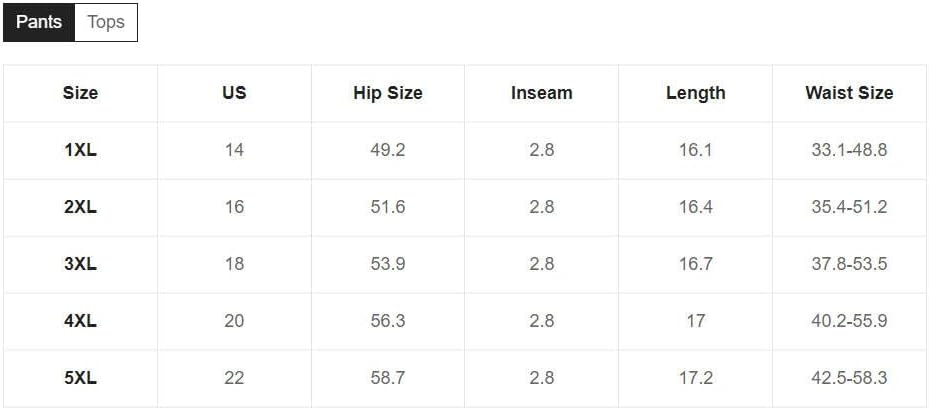Viewport: 929px width, 410px height.
Task: Click the hip size 51.6 cell
Action: [x=388, y=207]
